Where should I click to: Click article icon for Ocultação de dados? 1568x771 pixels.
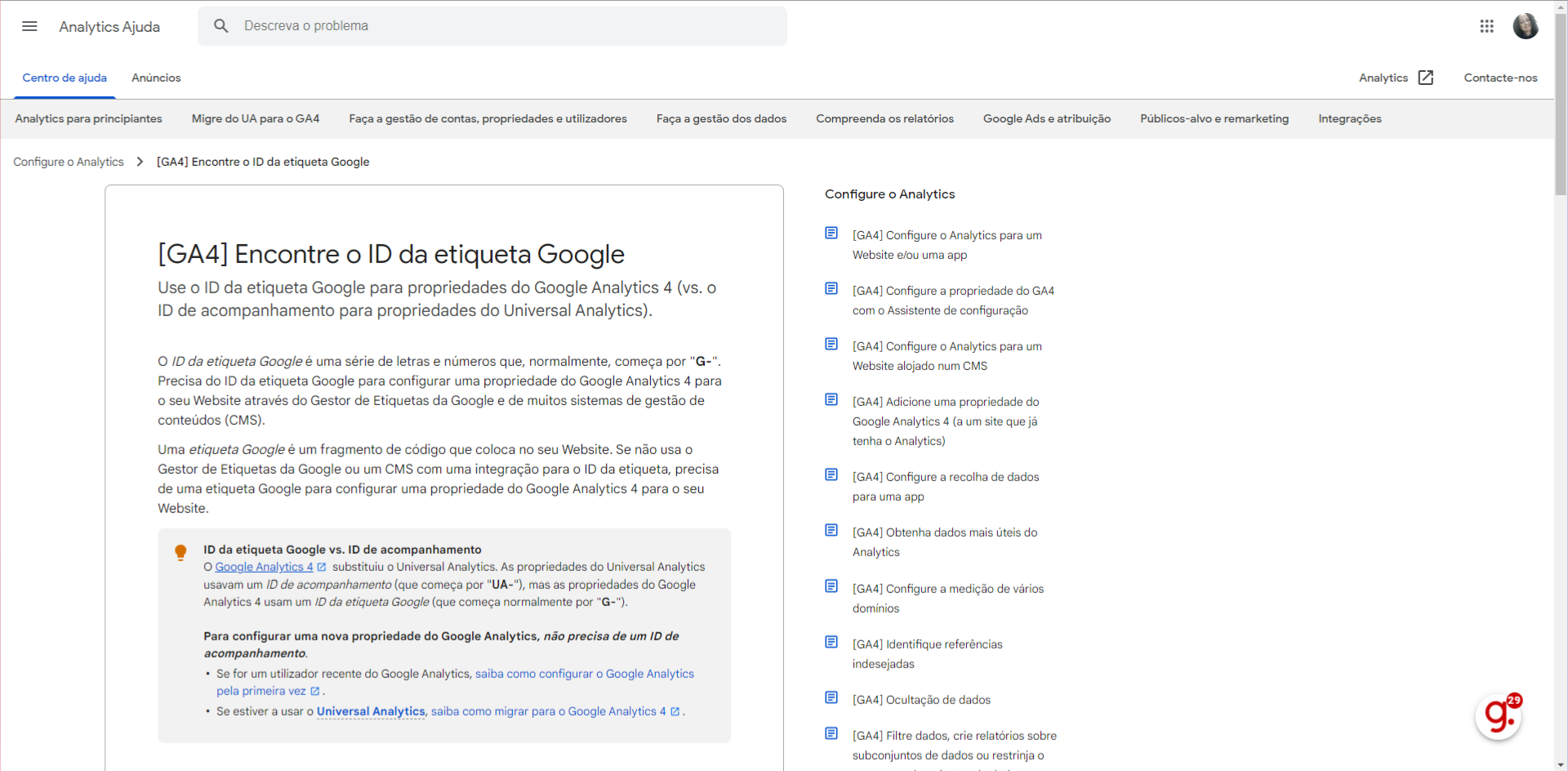point(831,698)
